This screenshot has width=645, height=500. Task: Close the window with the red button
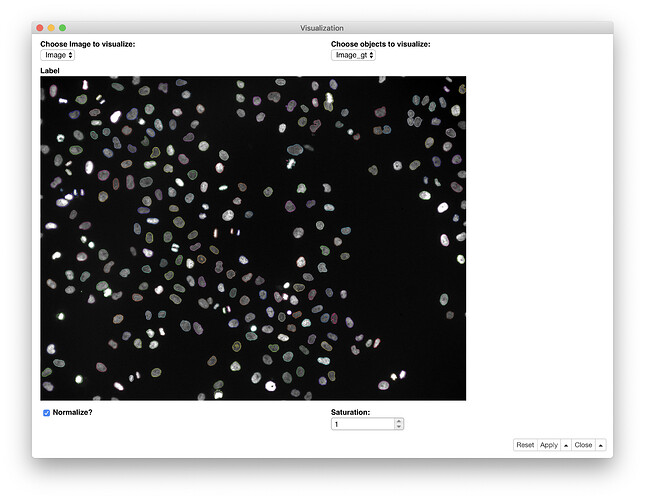point(40,28)
